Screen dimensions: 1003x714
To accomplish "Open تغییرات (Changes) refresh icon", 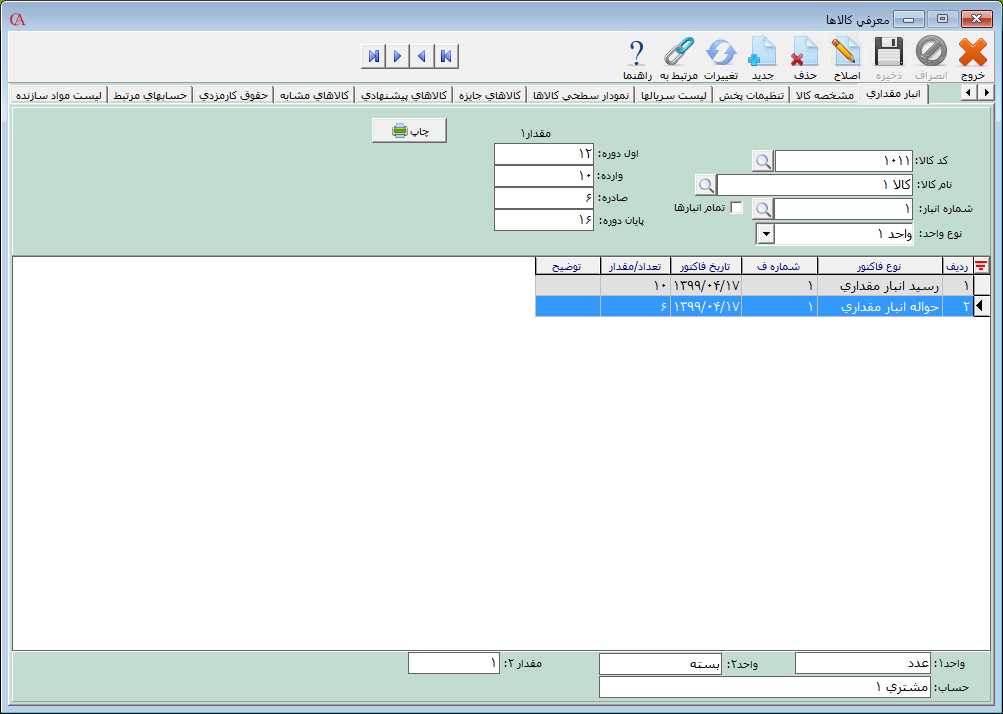I will point(721,52).
